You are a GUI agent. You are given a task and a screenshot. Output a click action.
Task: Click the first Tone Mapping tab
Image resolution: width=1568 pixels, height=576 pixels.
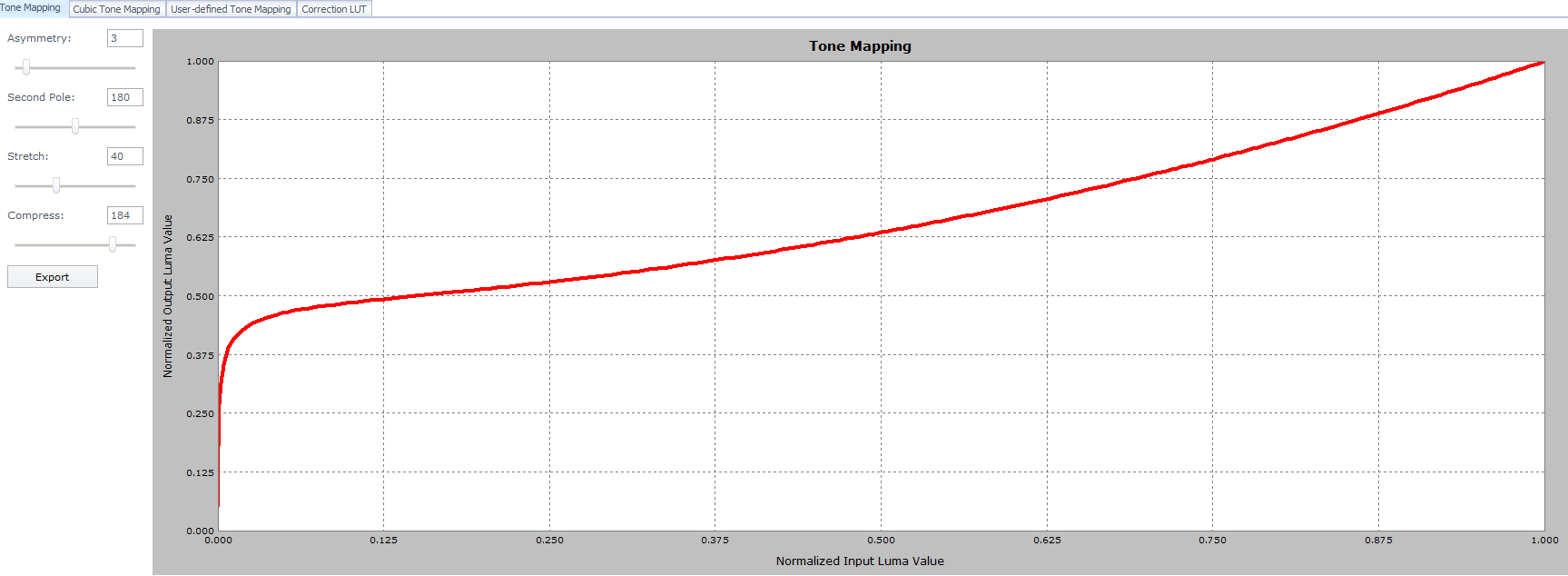[x=31, y=8]
